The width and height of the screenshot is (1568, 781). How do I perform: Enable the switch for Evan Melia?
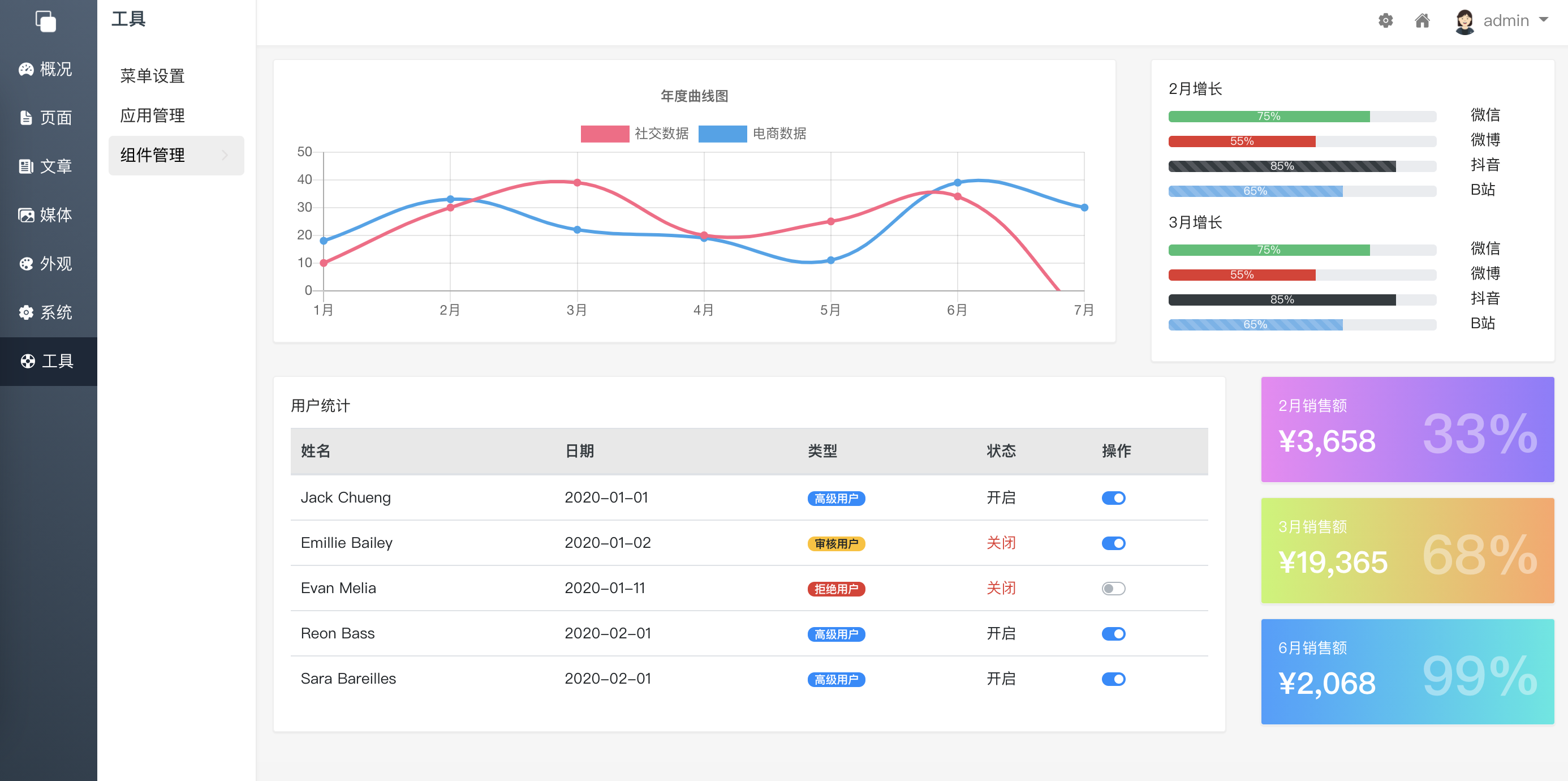pyautogui.click(x=1113, y=589)
